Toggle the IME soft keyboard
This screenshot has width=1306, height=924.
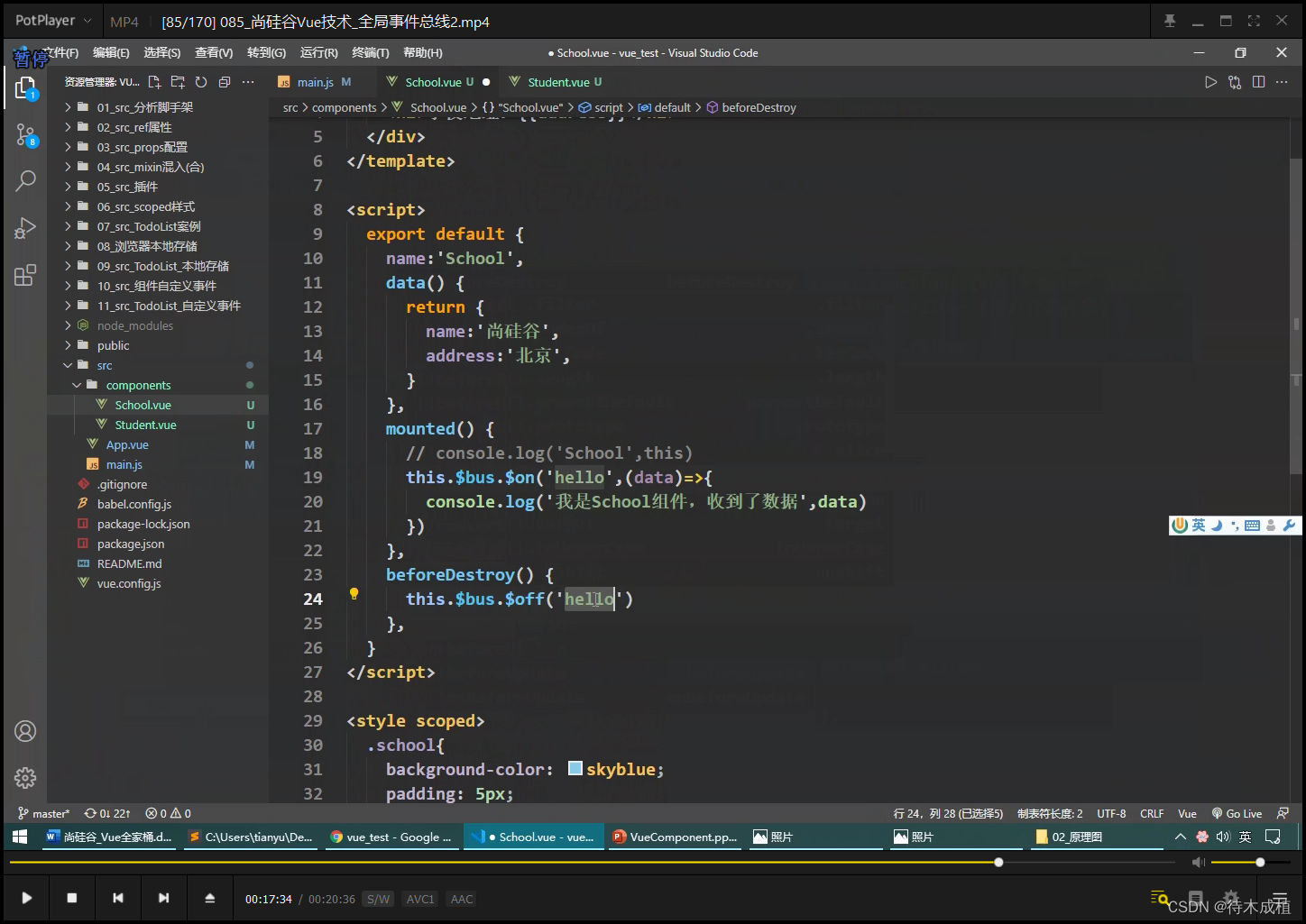pos(1252,525)
